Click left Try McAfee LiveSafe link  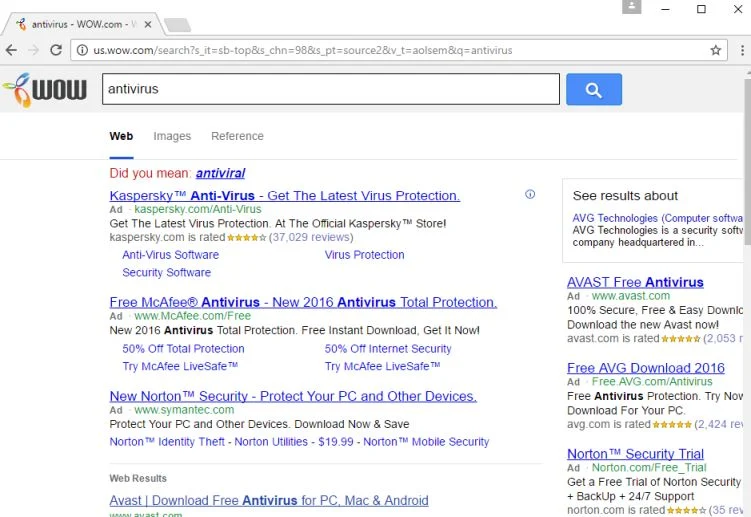click(180, 367)
